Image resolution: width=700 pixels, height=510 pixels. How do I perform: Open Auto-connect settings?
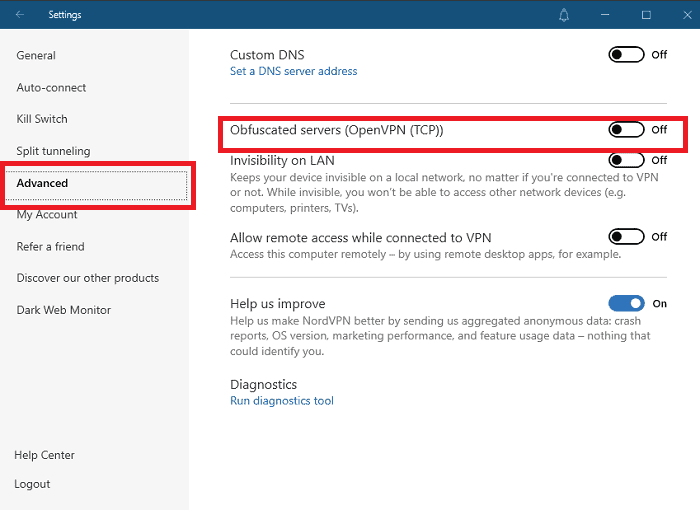tap(51, 88)
